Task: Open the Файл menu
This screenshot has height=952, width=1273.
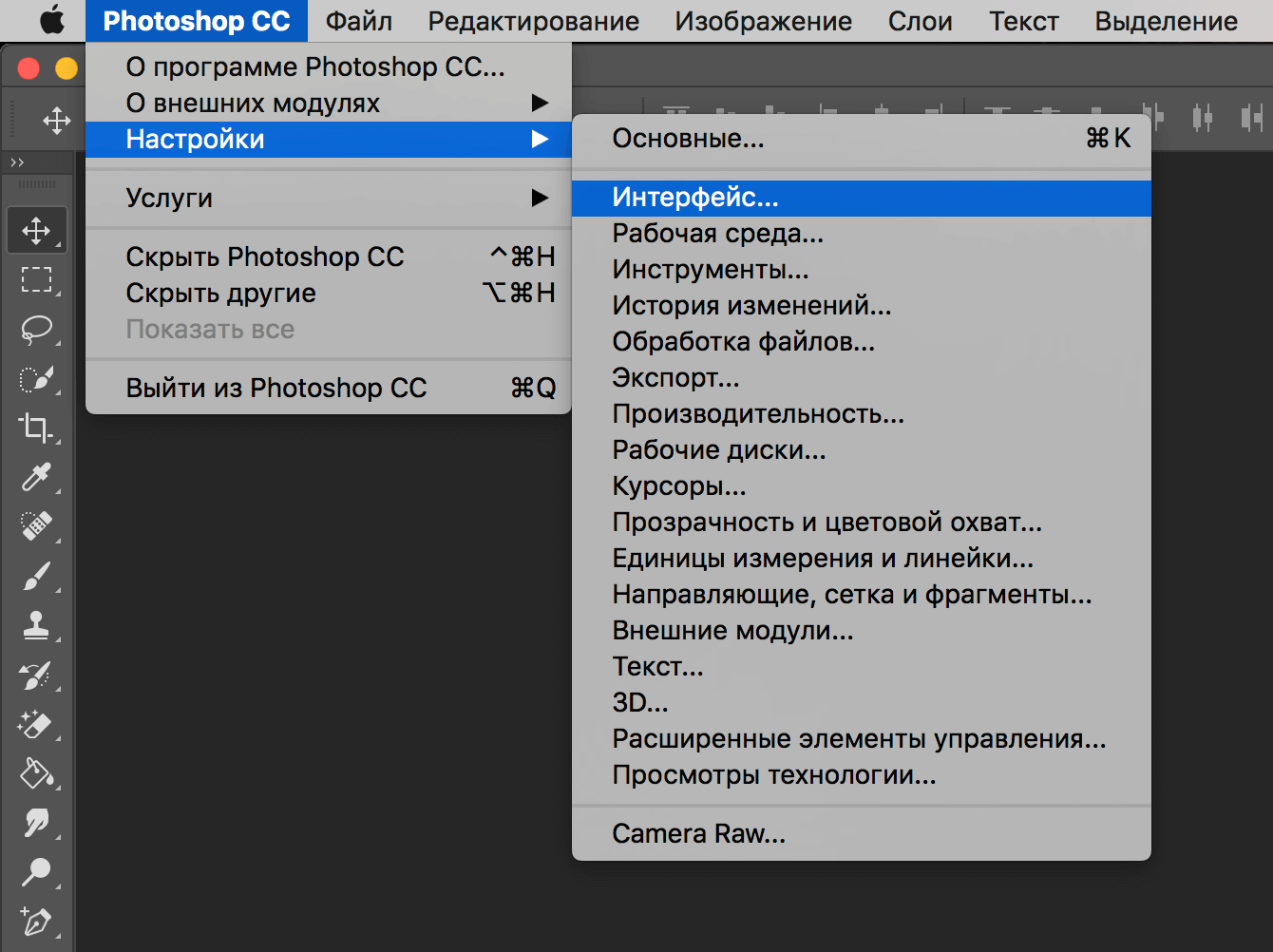Action: coord(359,21)
